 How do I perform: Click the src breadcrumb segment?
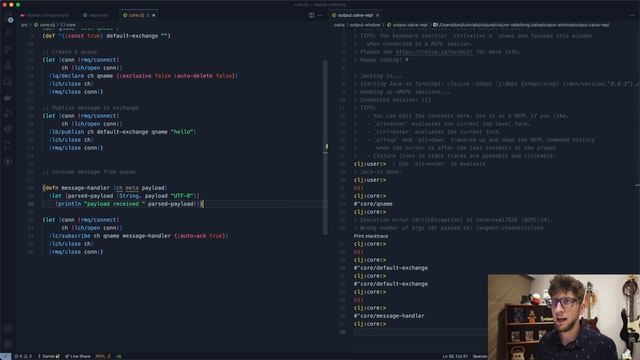[x=24, y=25]
